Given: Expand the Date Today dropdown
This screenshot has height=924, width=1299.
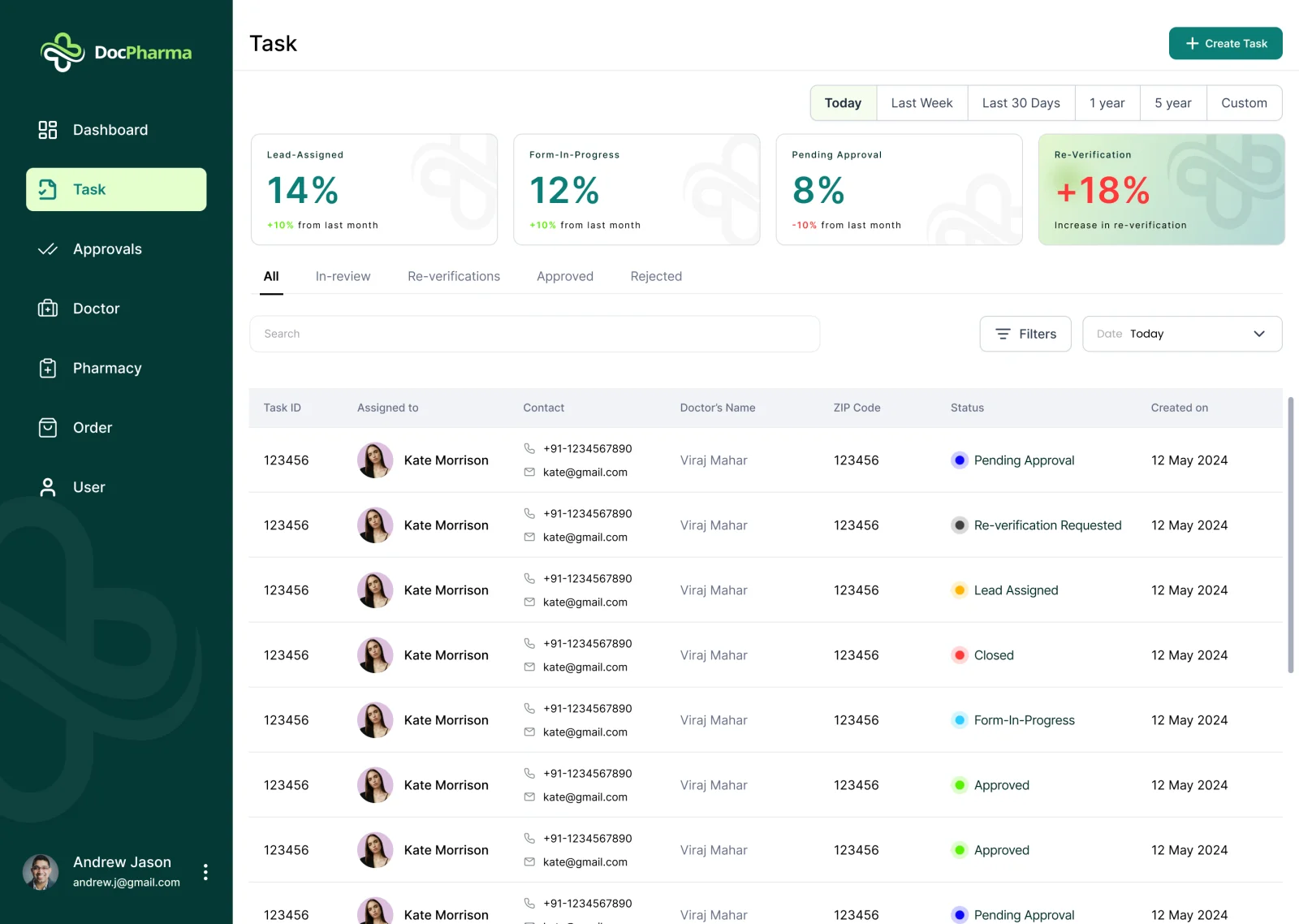Looking at the screenshot, I should [1182, 334].
